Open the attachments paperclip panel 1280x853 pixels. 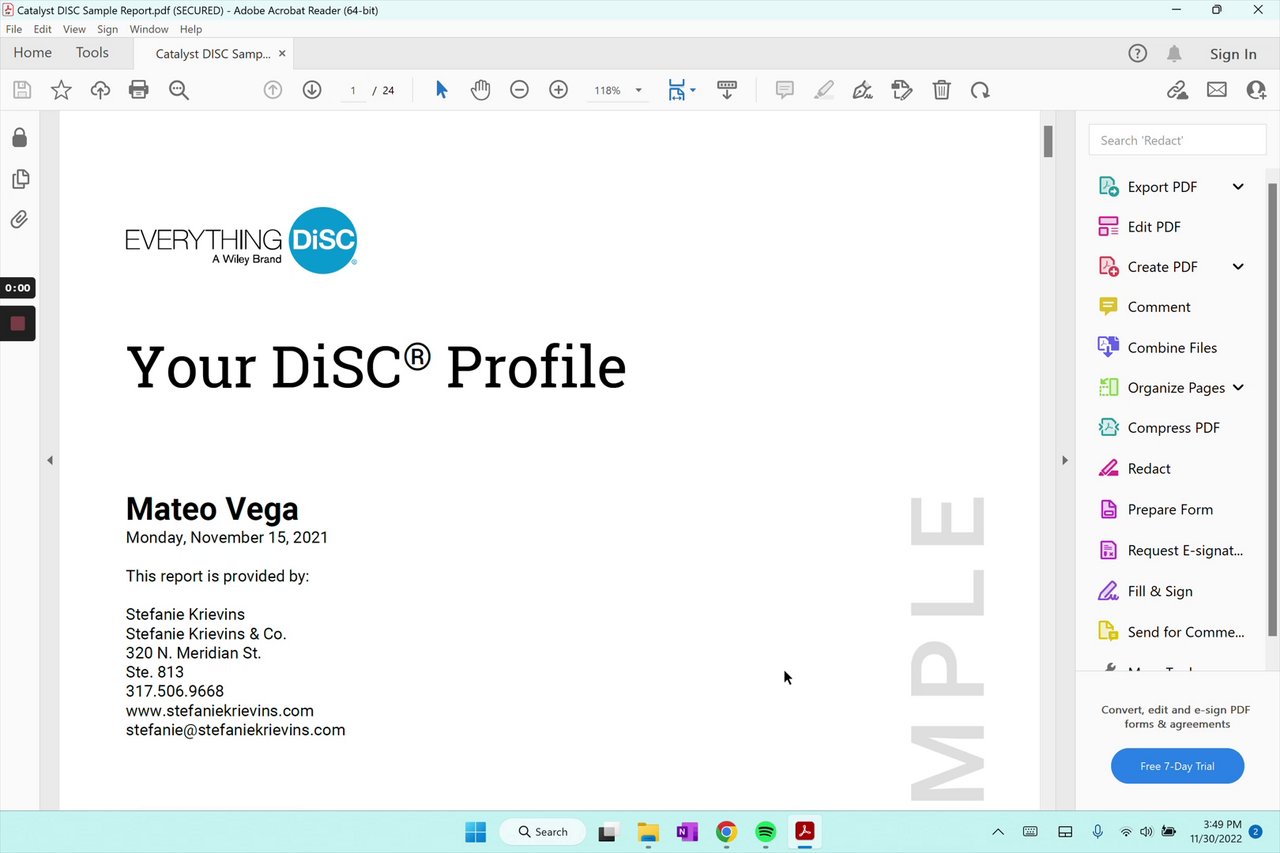click(19, 219)
